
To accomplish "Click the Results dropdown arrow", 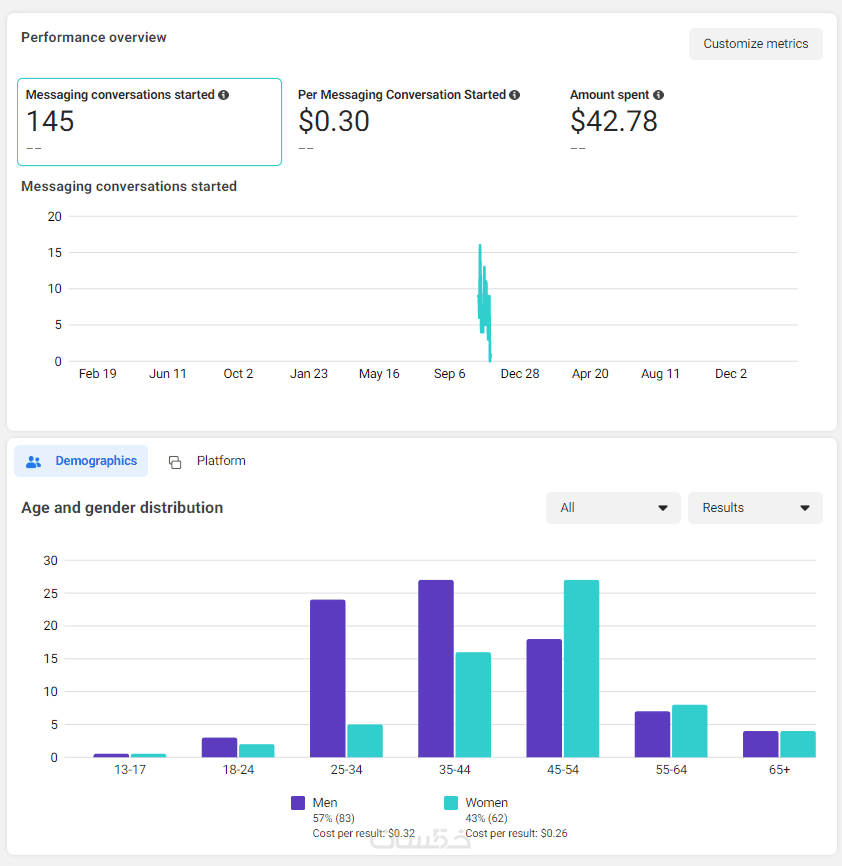I will click(x=805, y=508).
